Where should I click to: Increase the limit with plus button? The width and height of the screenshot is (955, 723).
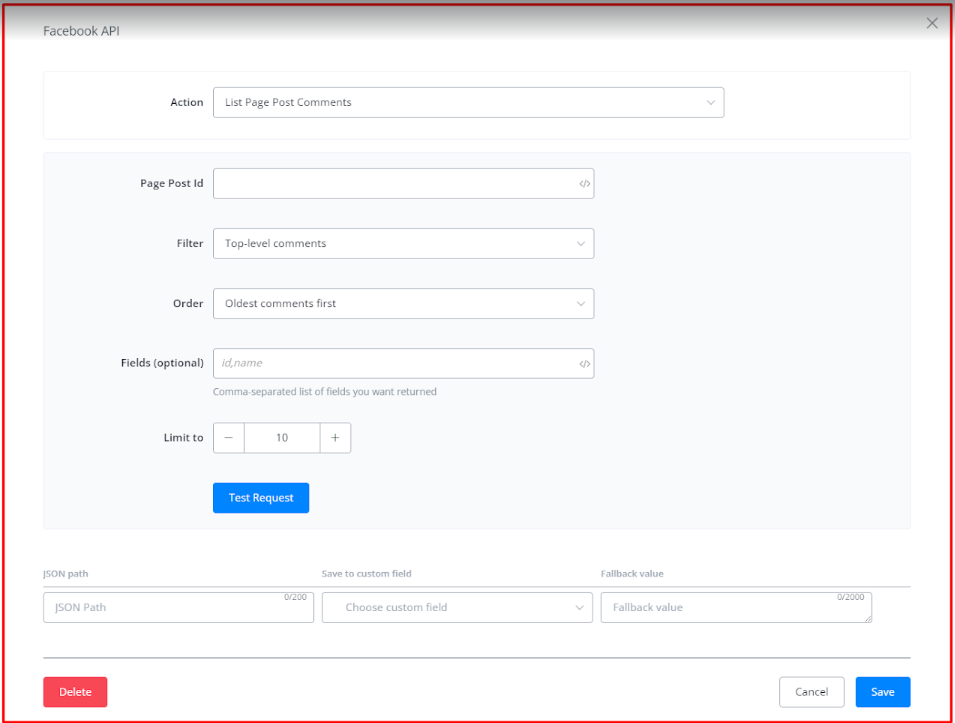335,438
